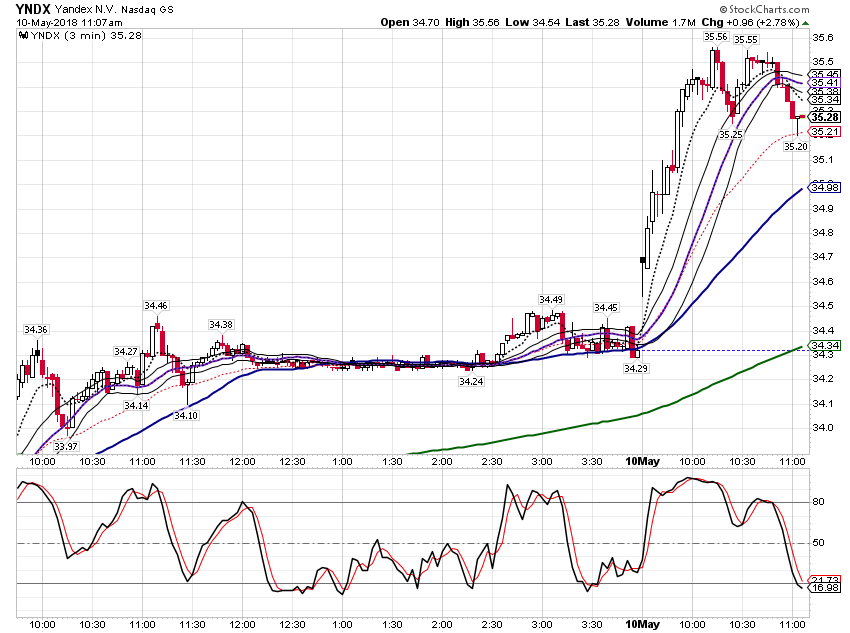850x633 pixels.
Task: Click the Open 34.70 header value
Action: point(410,22)
